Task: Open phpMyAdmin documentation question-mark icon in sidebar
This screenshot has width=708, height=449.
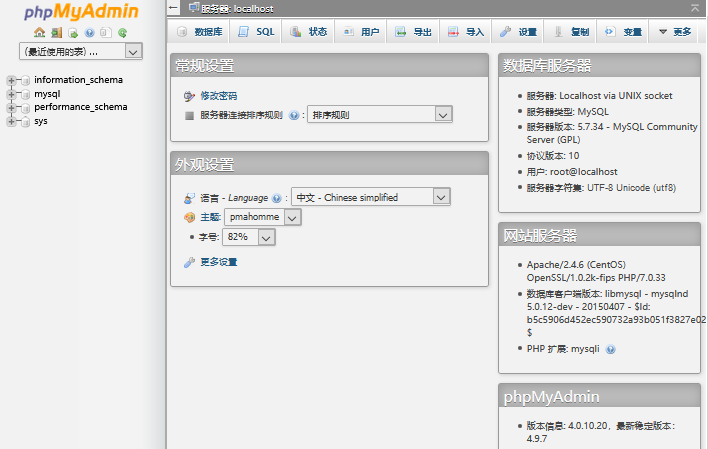Action: [x=89, y=33]
